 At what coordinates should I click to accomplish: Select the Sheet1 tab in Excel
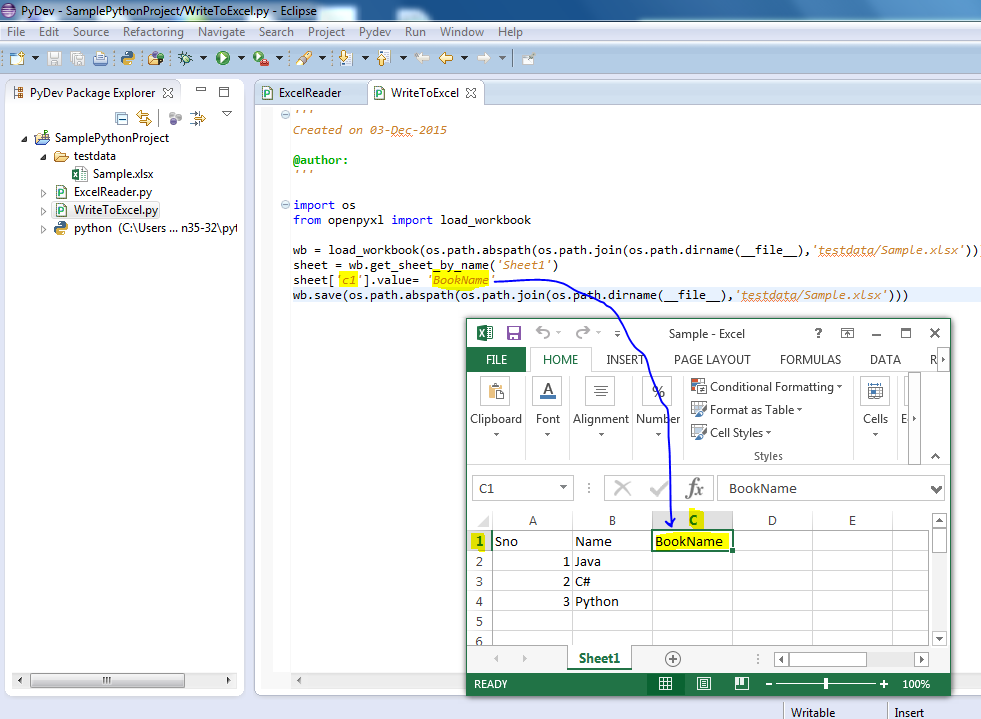(599, 658)
